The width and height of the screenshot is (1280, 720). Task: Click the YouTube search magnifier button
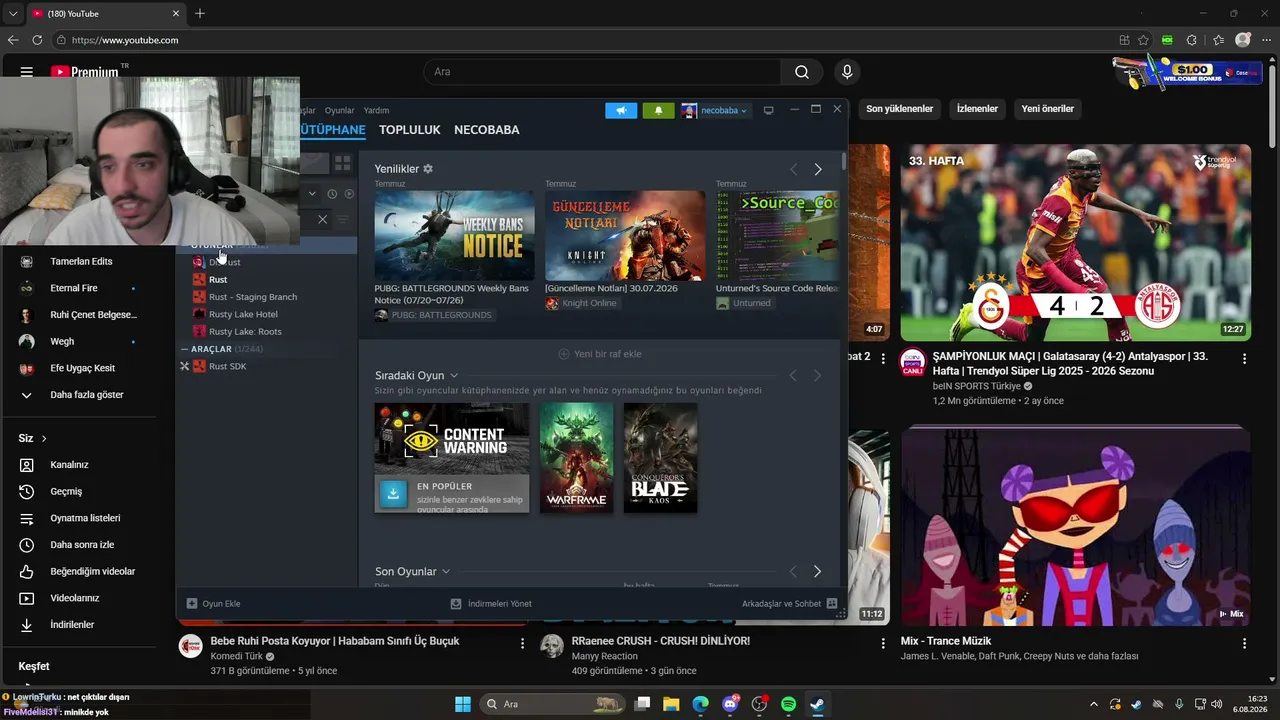click(x=802, y=72)
